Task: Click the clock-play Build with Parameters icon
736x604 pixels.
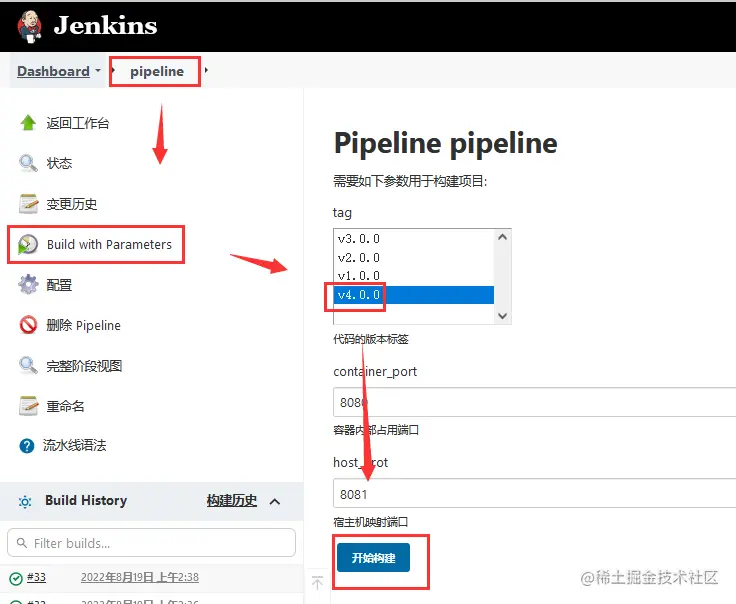Action: point(28,245)
